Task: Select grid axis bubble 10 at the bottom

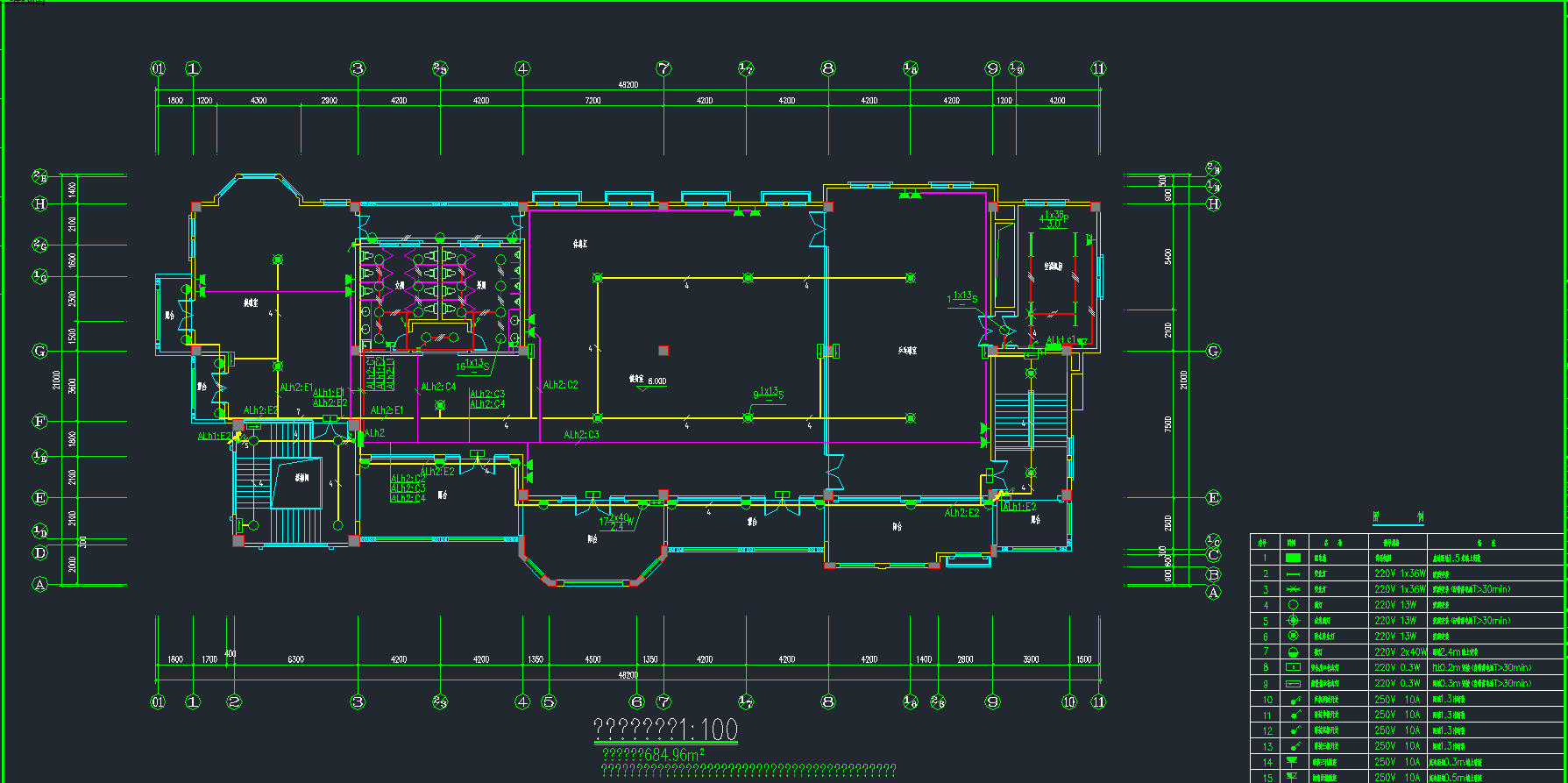Action: coord(1068,701)
